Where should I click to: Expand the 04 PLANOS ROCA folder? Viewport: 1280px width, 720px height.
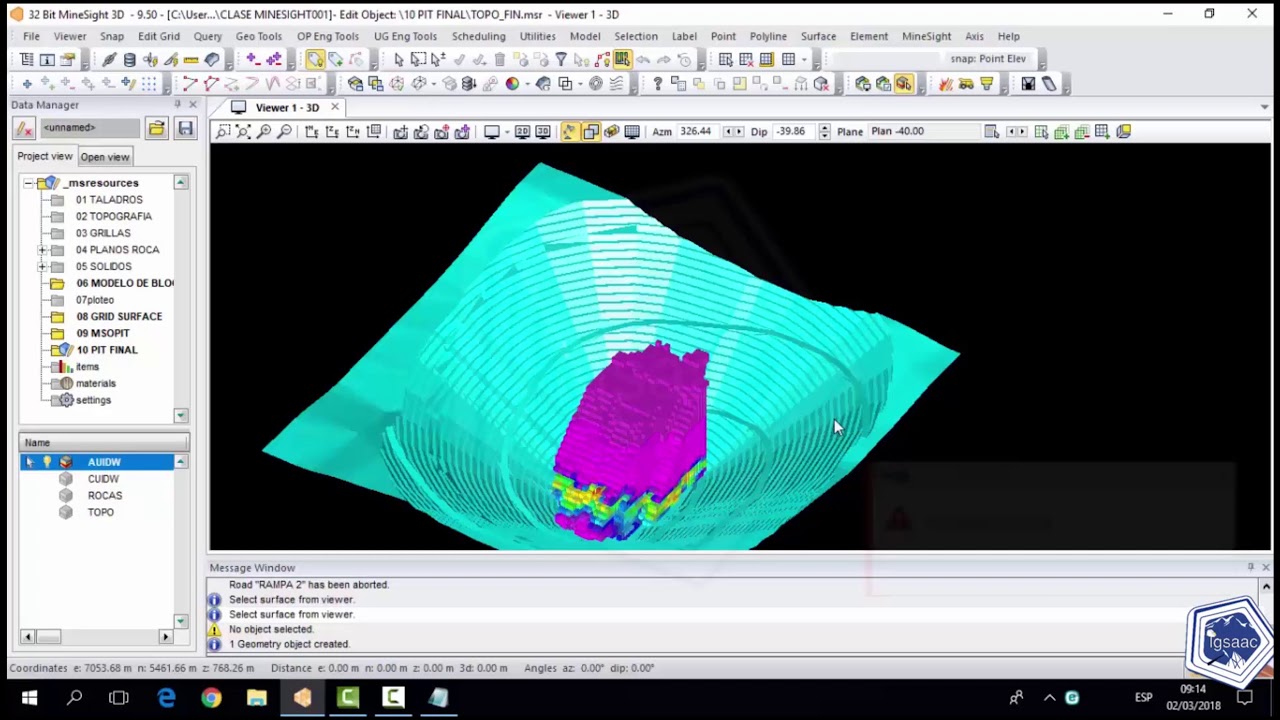41,250
